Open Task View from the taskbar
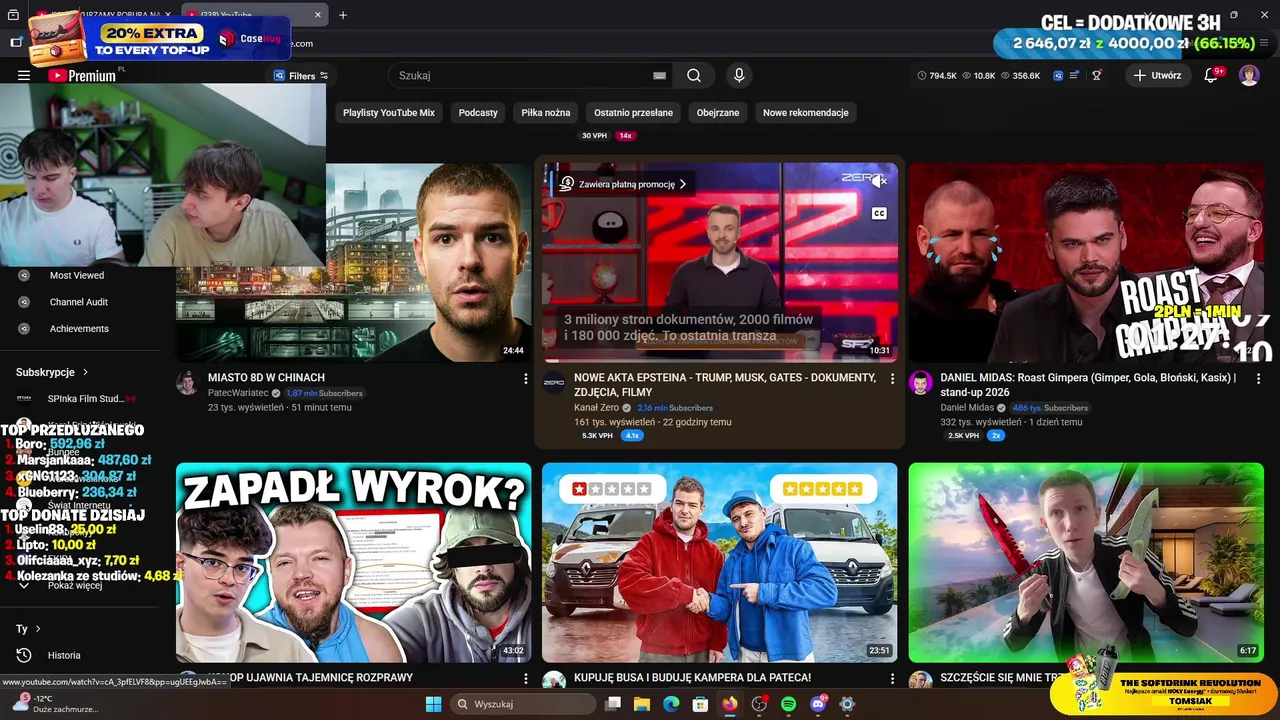1280x720 pixels. [x=613, y=704]
